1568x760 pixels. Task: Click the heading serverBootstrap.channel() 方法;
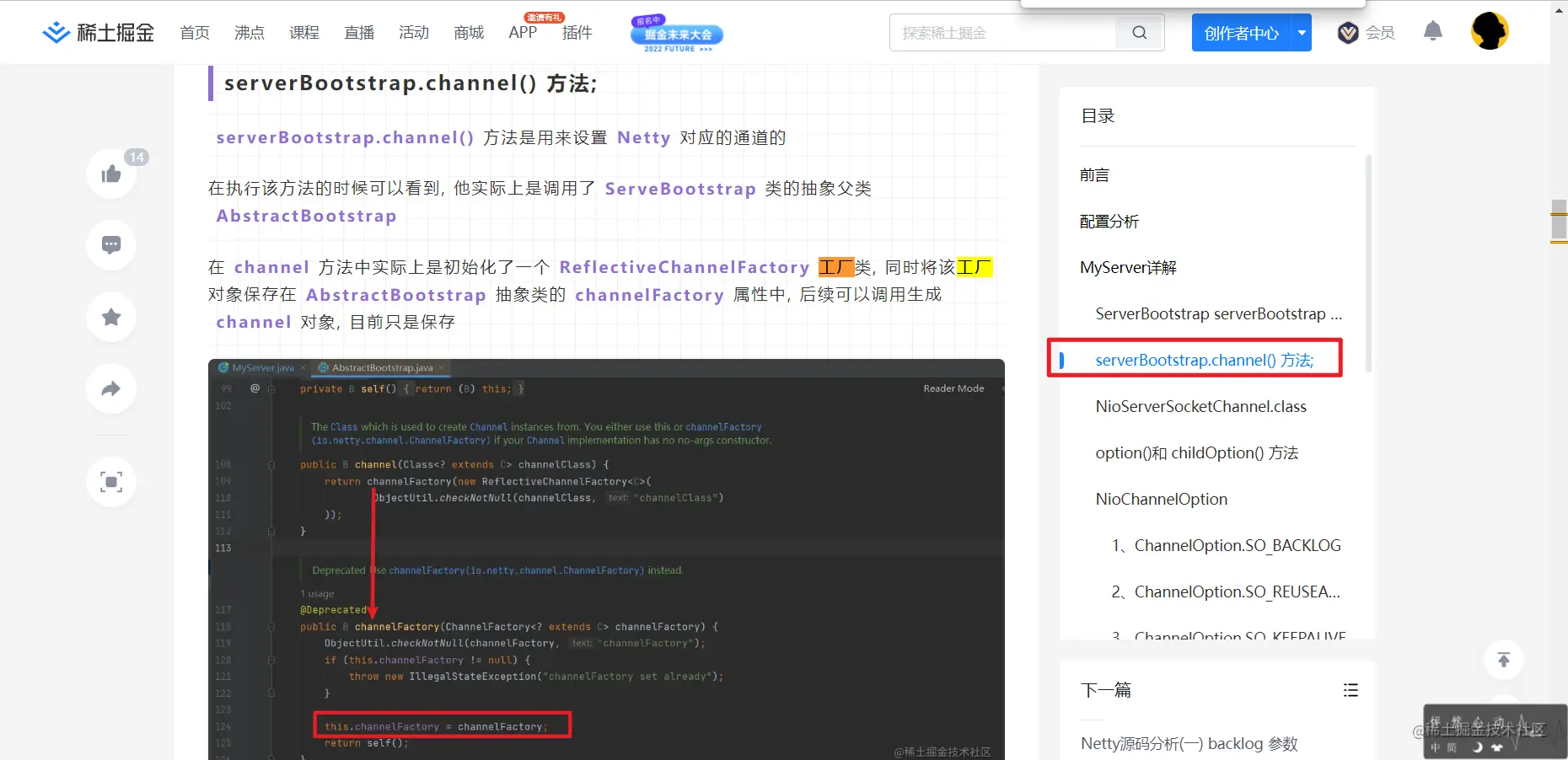(x=411, y=83)
